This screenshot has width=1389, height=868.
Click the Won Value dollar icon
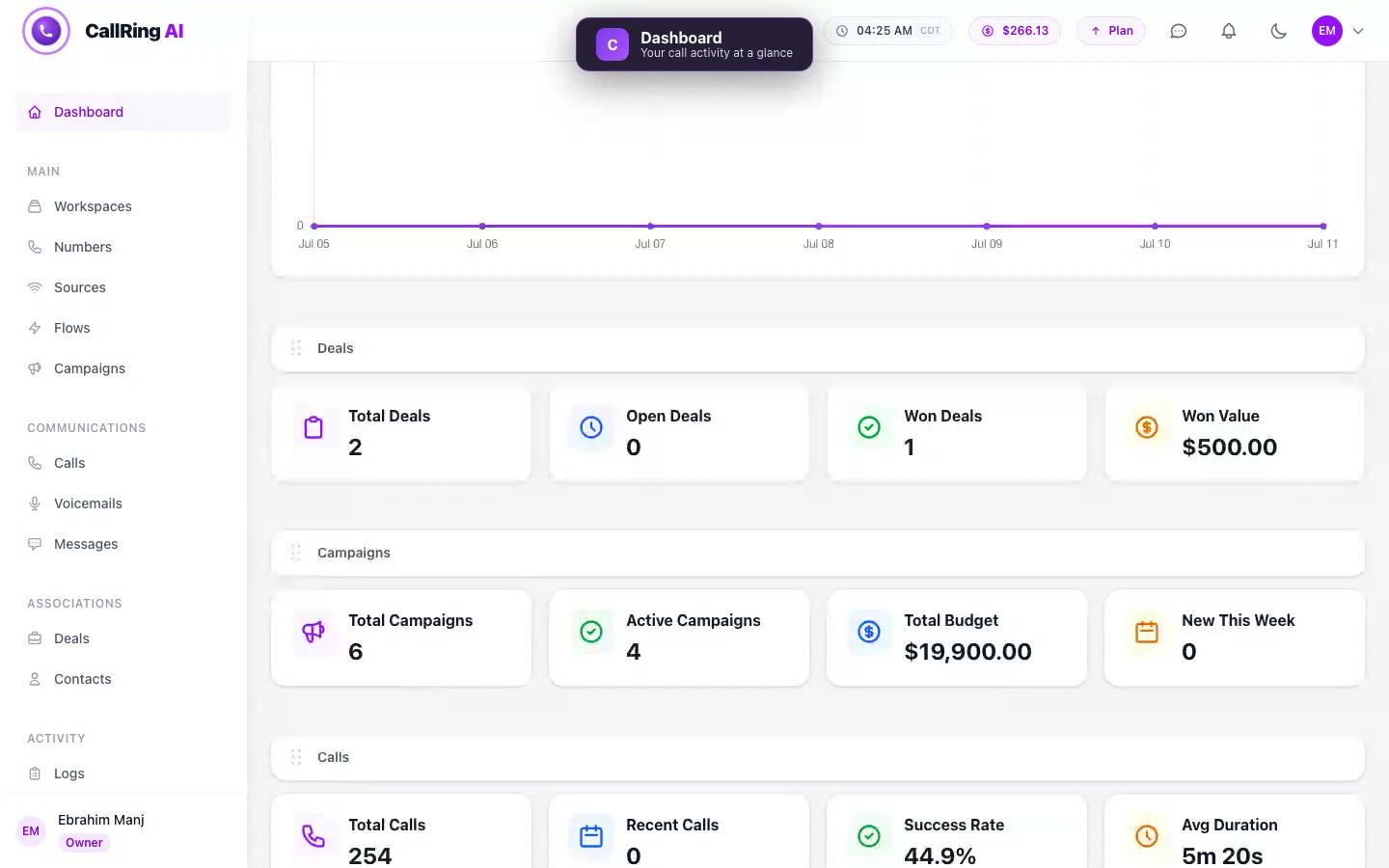click(x=1147, y=427)
